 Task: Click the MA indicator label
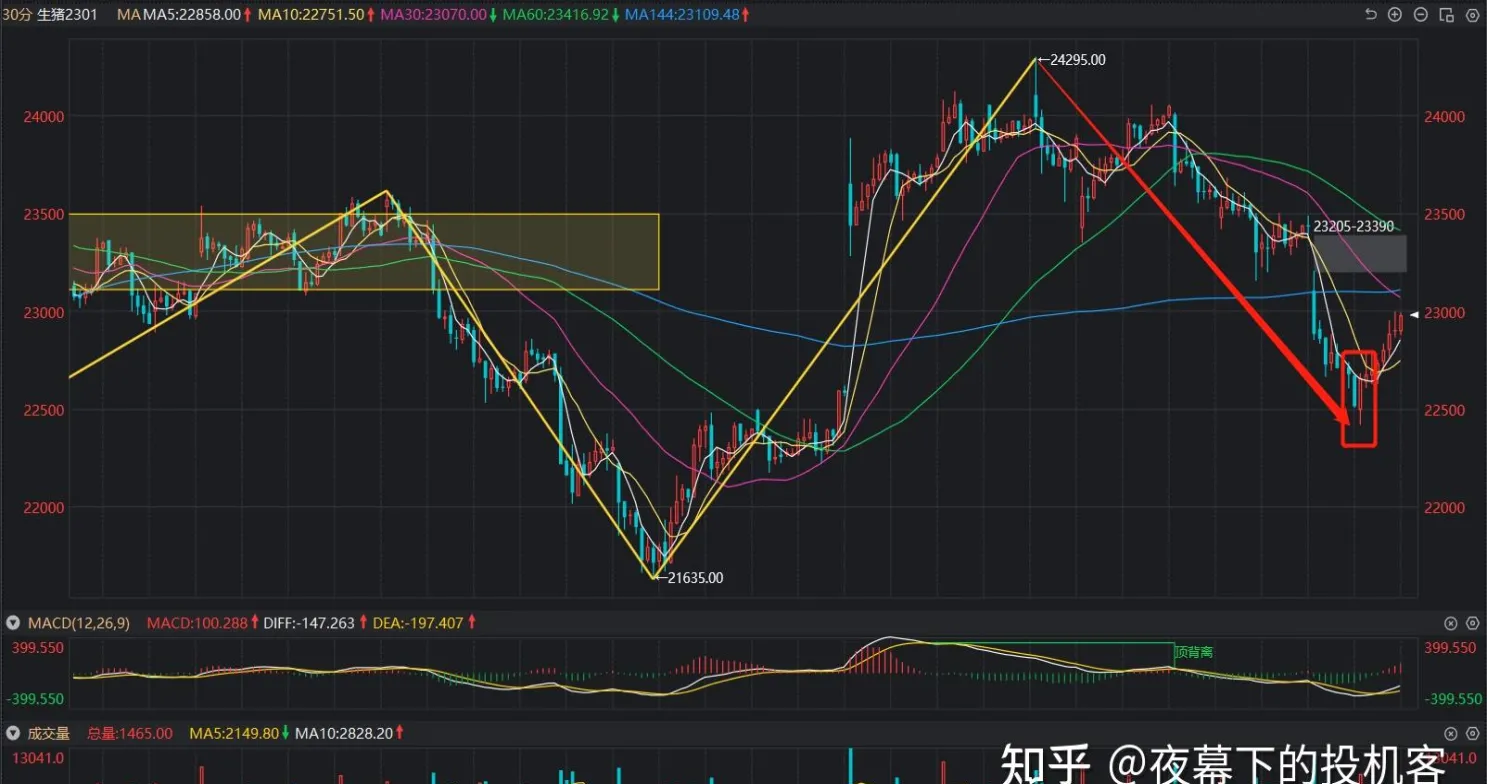[x=128, y=15]
